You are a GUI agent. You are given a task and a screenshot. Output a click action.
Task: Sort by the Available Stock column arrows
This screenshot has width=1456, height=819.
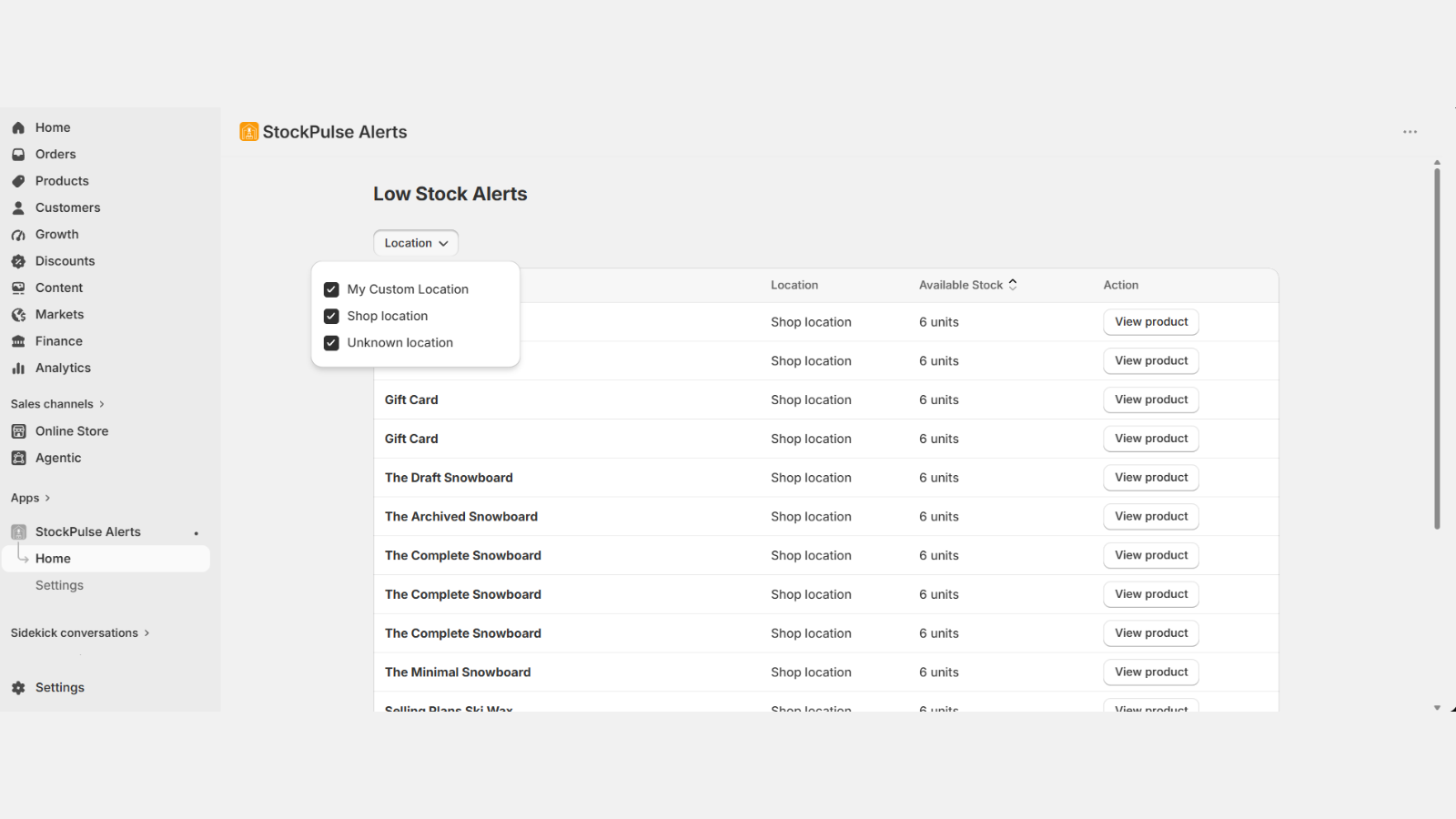coord(1013,285)
